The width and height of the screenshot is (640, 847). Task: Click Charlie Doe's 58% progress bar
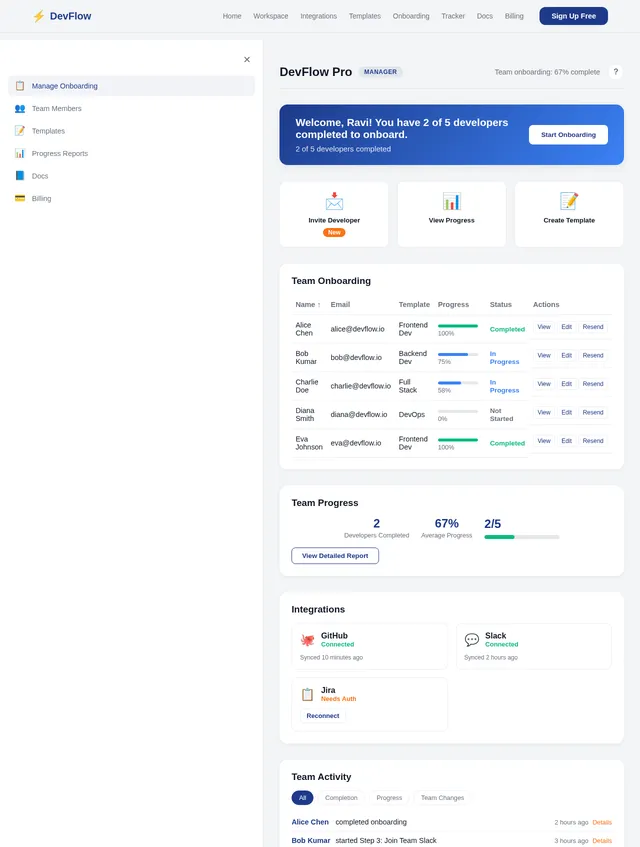coord(458,383)
